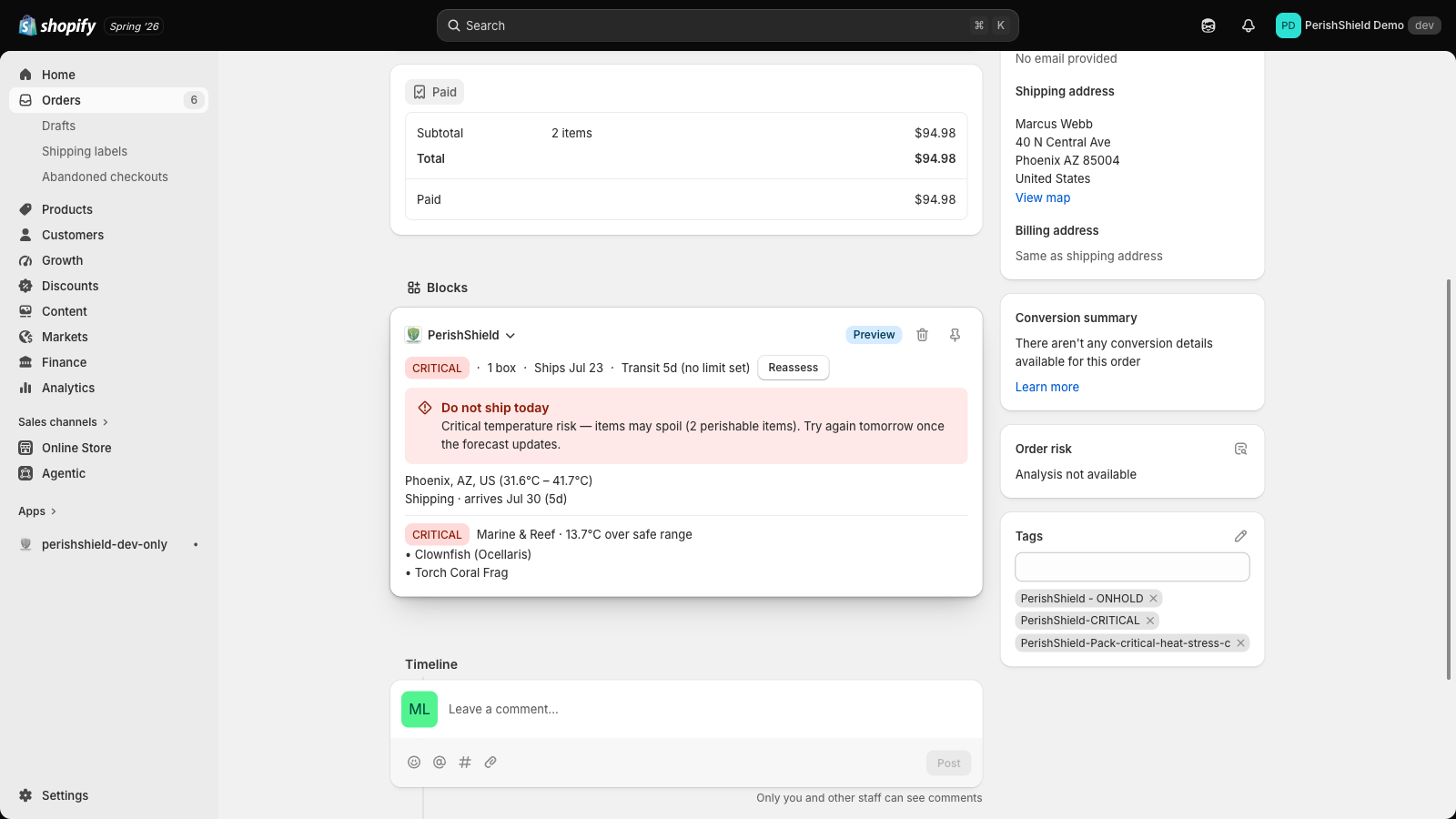Image resolution: width=1456 pixels, height=819 pixels.
Task: Mention a staff member with @ icon
Action: (440, 763)
